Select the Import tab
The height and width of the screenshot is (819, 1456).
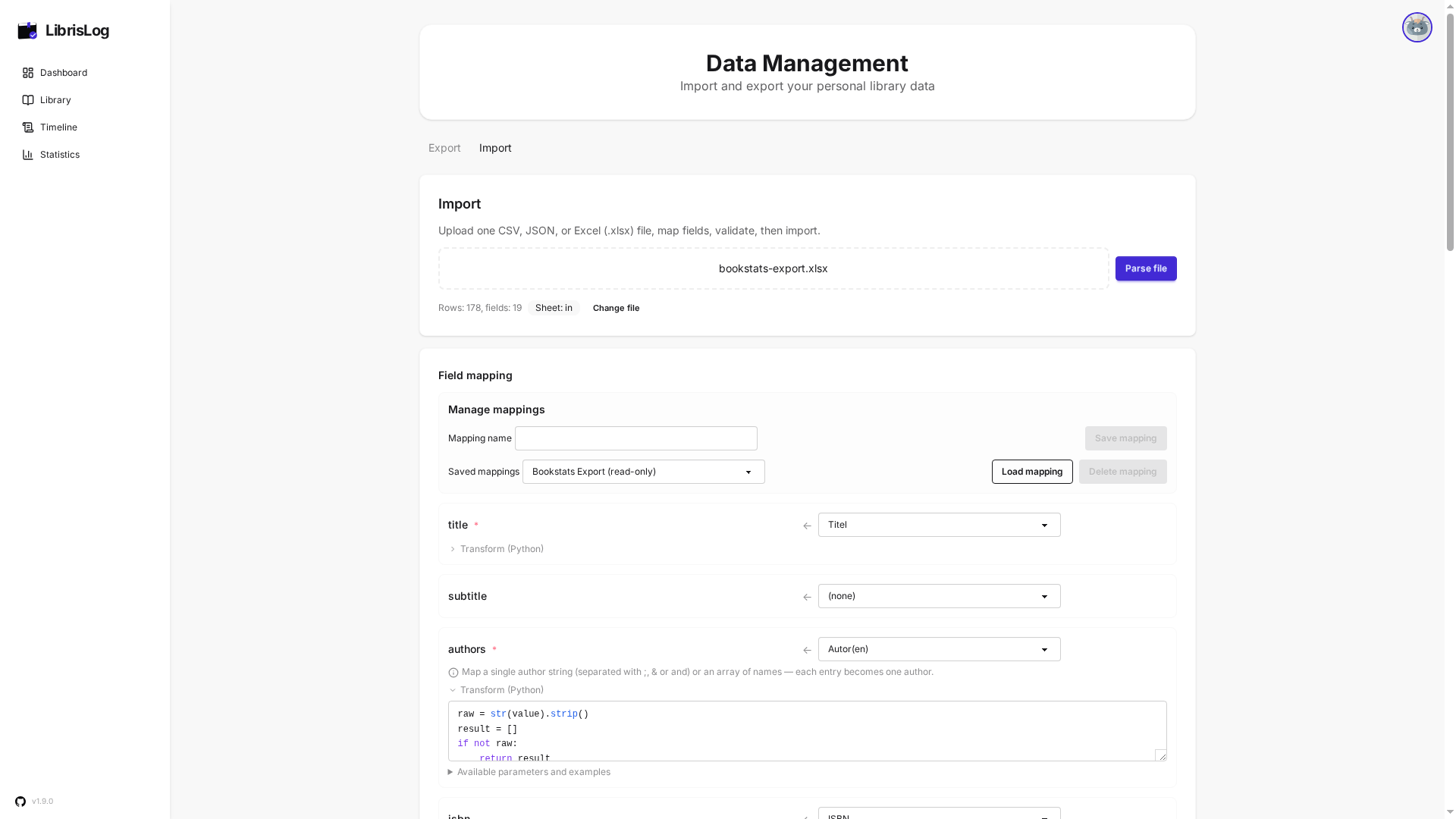pyautogui.click(x=495, y=148)
